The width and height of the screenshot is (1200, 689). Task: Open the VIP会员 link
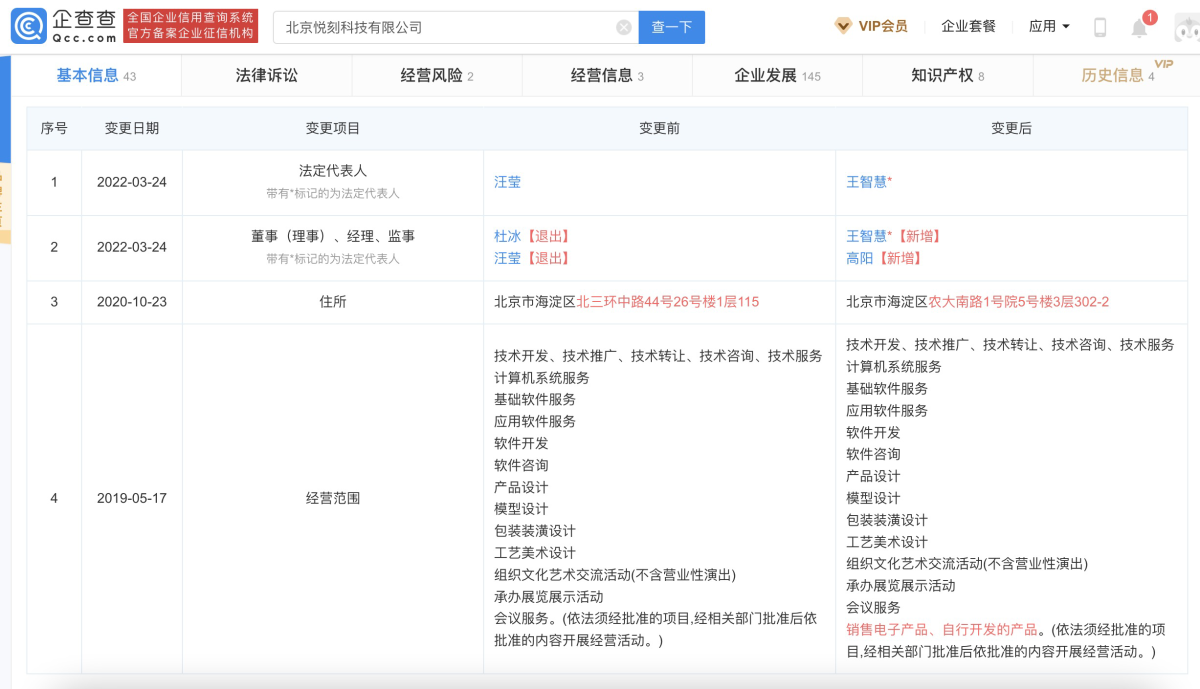coord(883,26)
